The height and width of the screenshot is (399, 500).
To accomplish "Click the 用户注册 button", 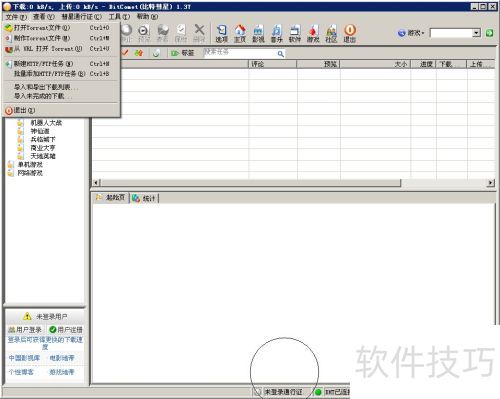I will [66, 330].
